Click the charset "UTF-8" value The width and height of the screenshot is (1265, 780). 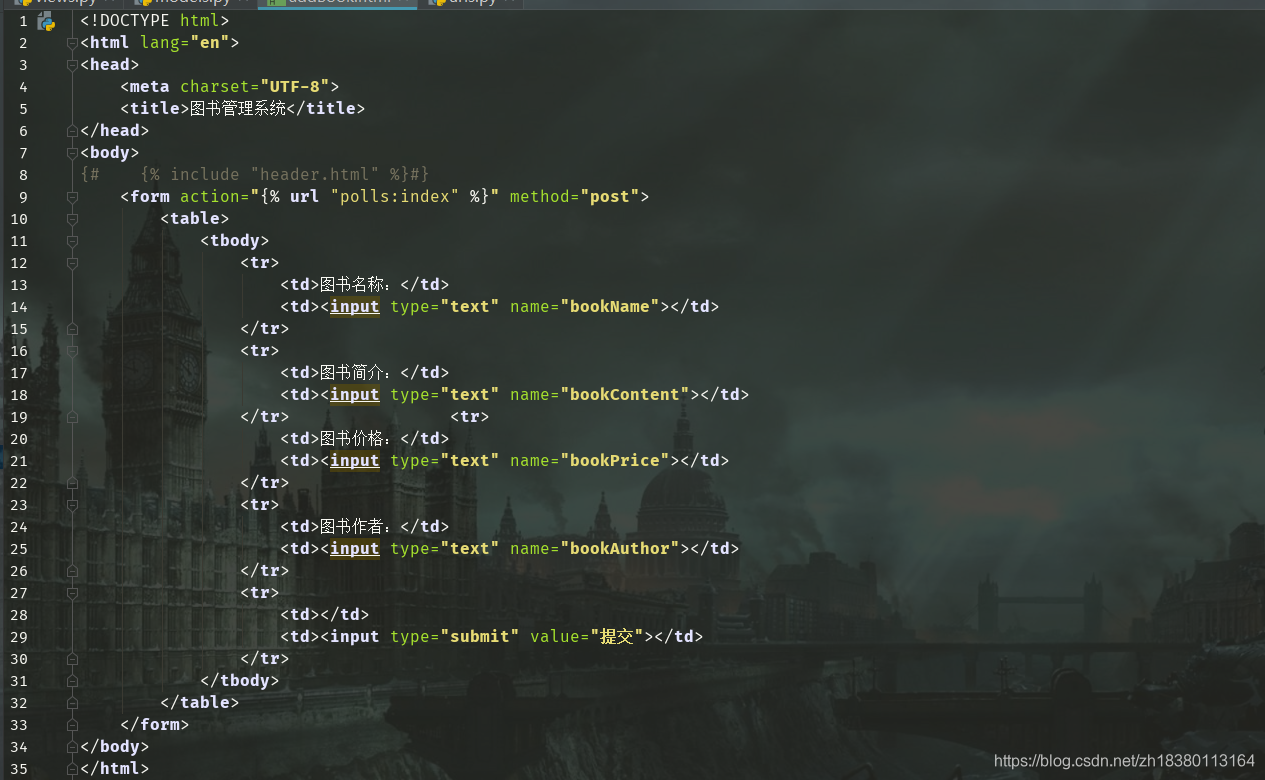click(x=295, y=87)
